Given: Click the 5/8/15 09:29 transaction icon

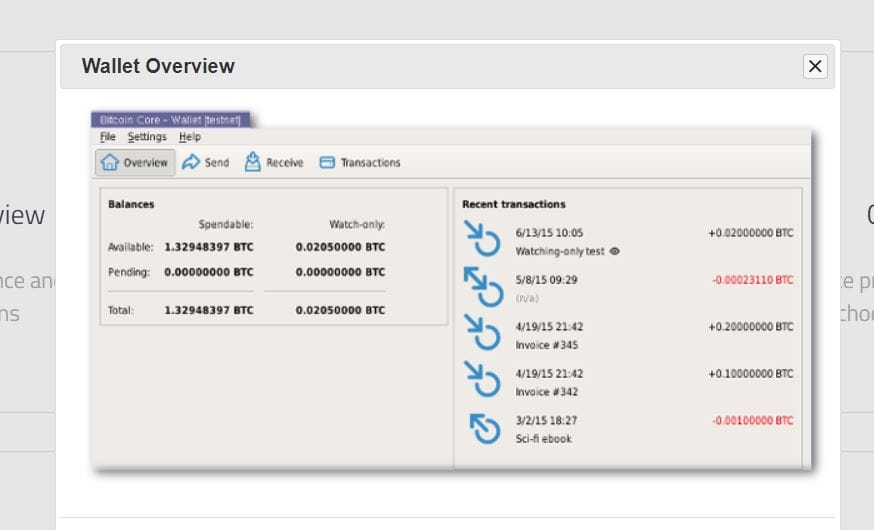Looking at the screenshot, I should coord(482,287).
